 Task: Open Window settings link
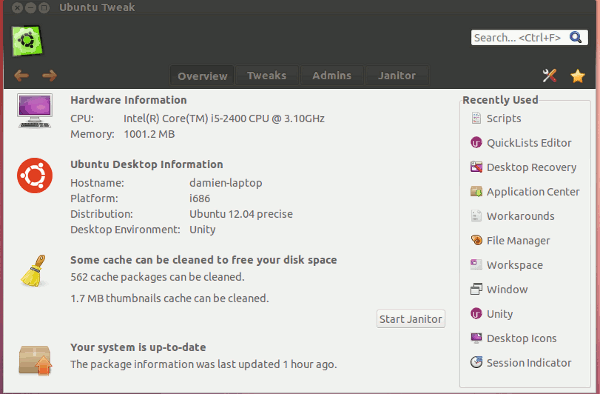(x=507, y=289)
